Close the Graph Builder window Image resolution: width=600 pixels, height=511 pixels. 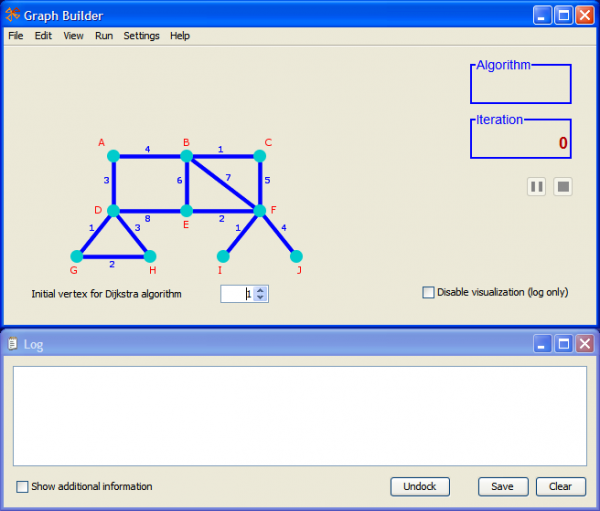pyautogui.click(x=585, y=16)
